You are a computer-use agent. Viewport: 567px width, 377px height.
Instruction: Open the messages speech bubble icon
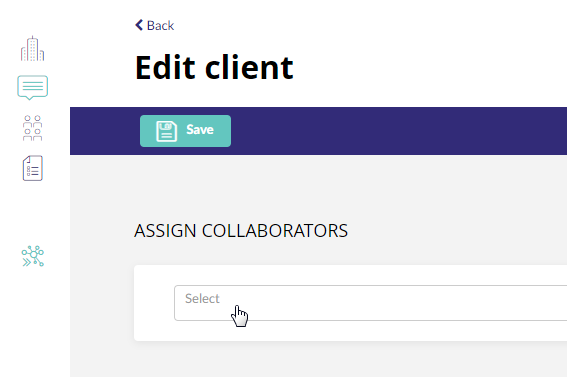coord(33,87)
